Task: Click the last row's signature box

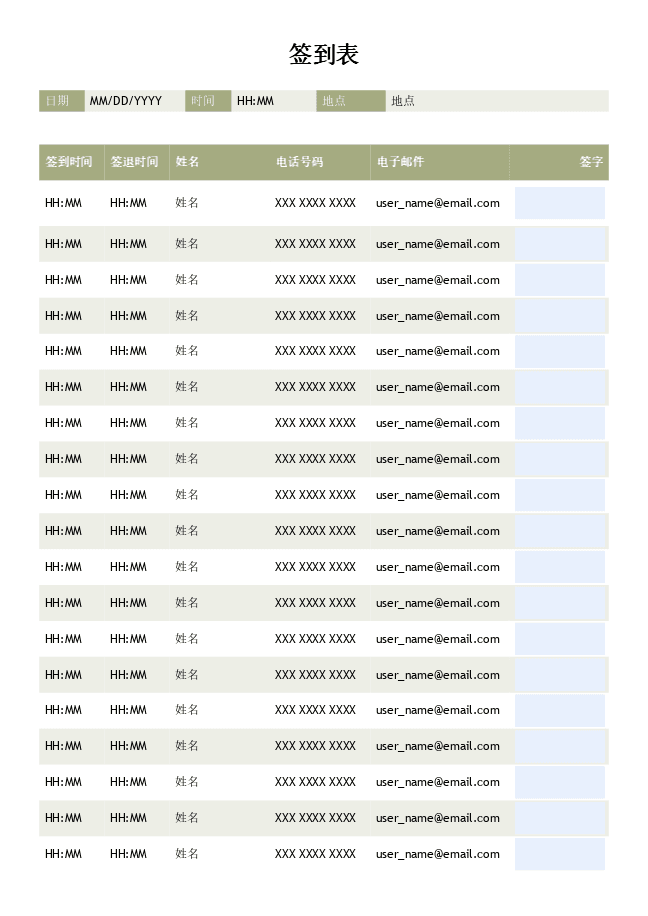Action: pos(560,854)
